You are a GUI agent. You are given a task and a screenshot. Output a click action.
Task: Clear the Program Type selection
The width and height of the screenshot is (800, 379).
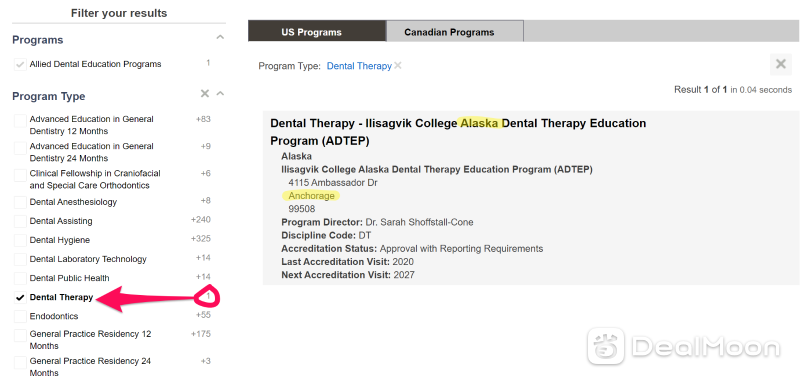(205, 94)
